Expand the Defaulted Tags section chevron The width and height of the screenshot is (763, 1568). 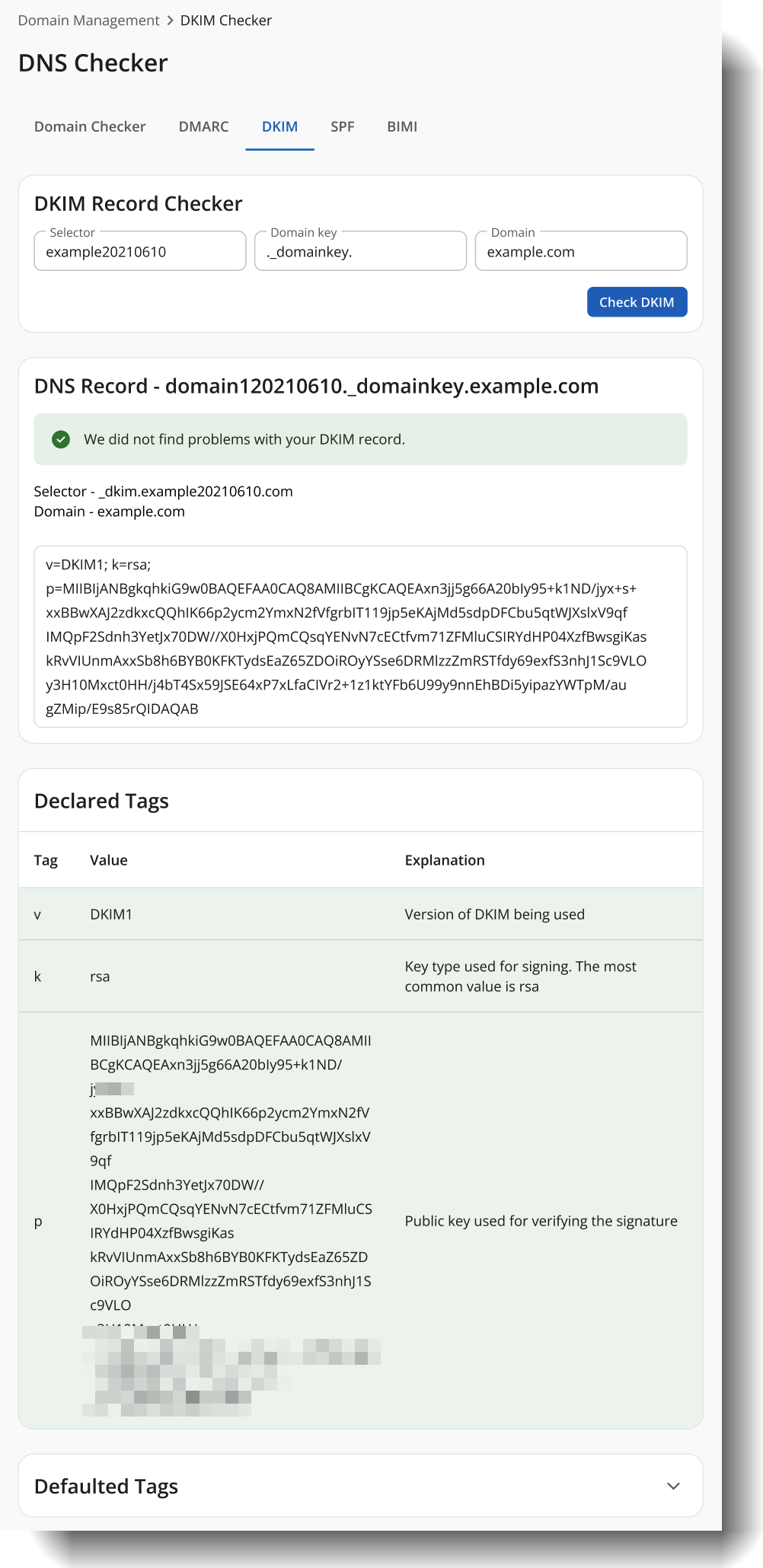pyautogui.click(x=673, y=1486)
